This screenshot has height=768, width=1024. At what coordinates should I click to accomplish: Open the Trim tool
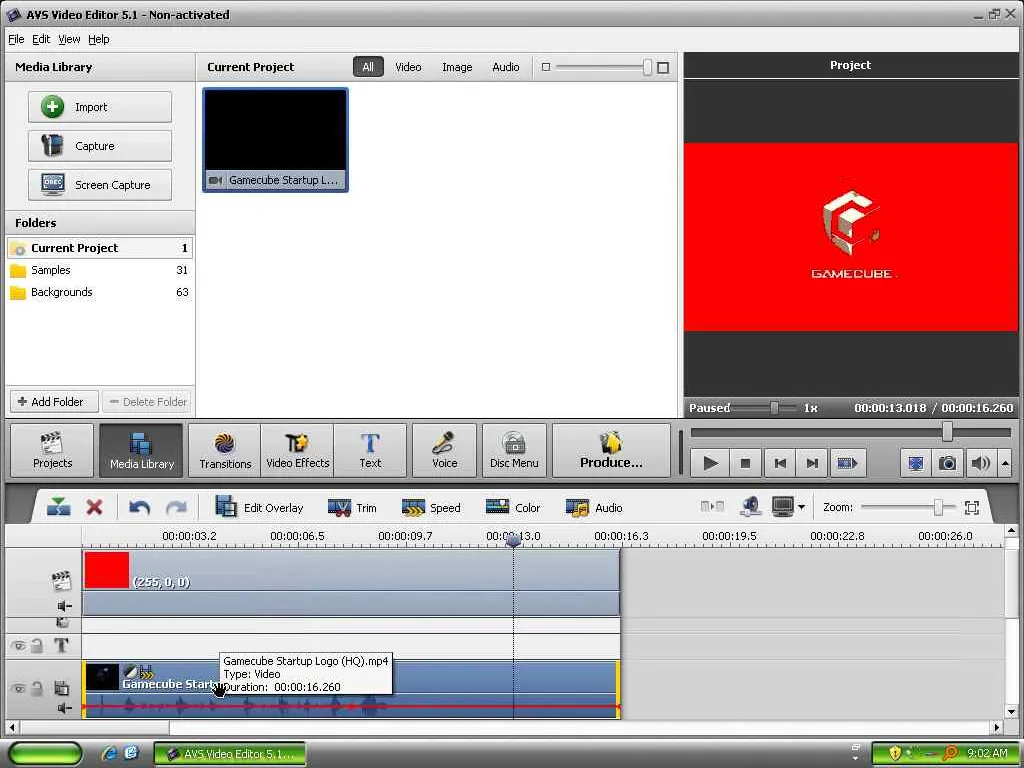[352, 507]
